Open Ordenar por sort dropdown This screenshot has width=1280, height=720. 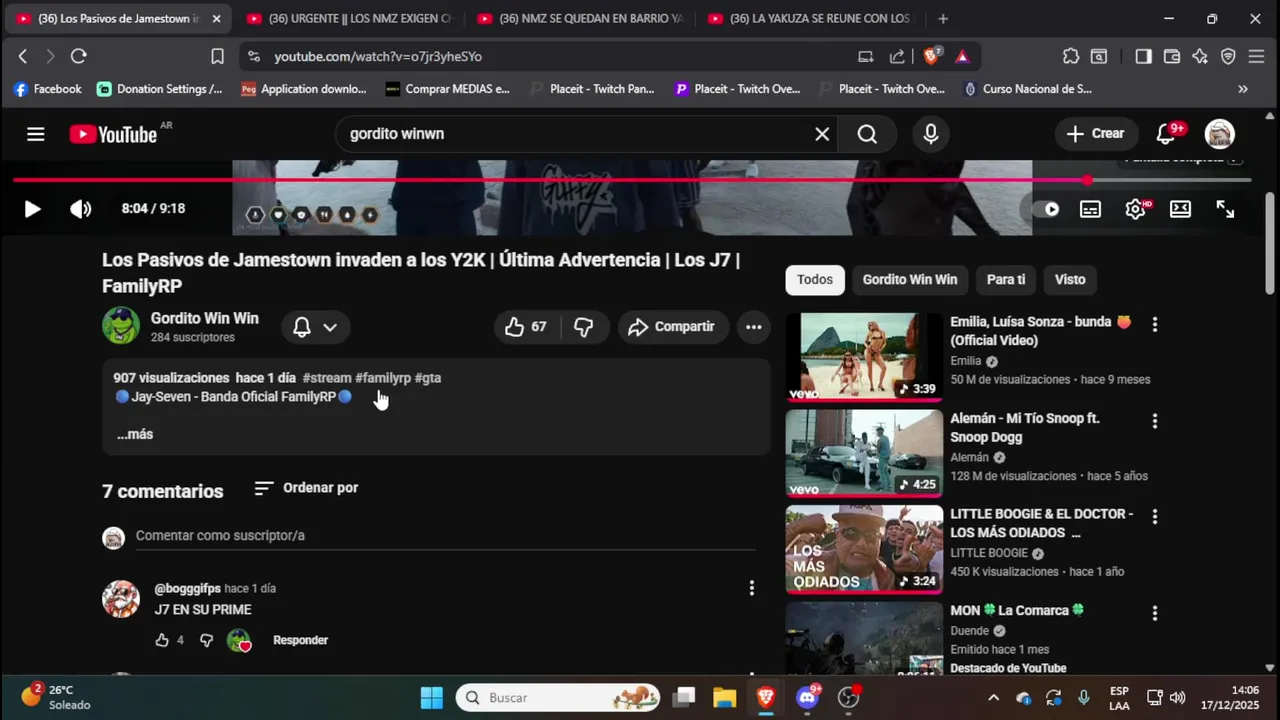[x=306, y=488]
